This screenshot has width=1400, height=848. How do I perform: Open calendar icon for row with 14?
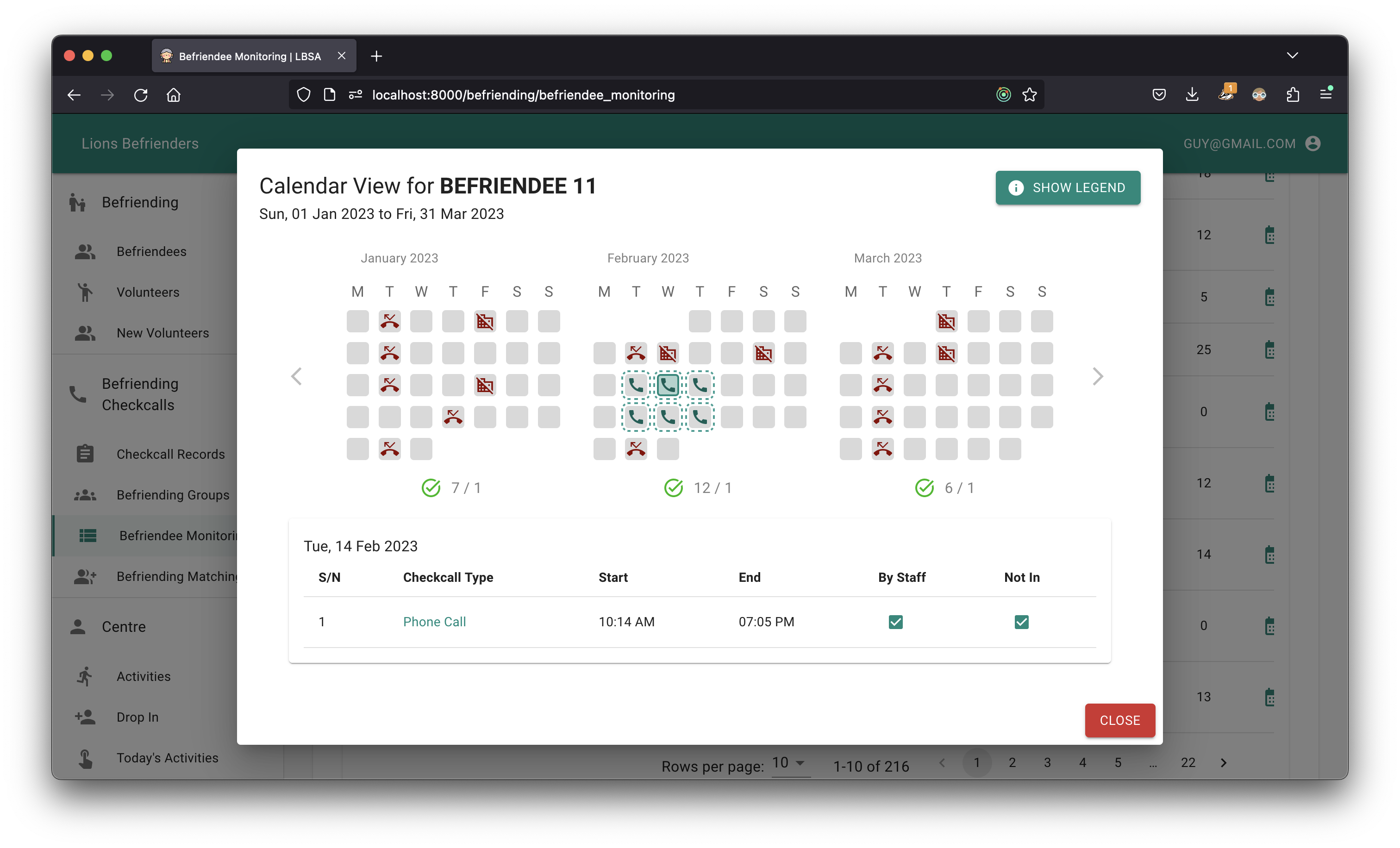coord(1270,555)
